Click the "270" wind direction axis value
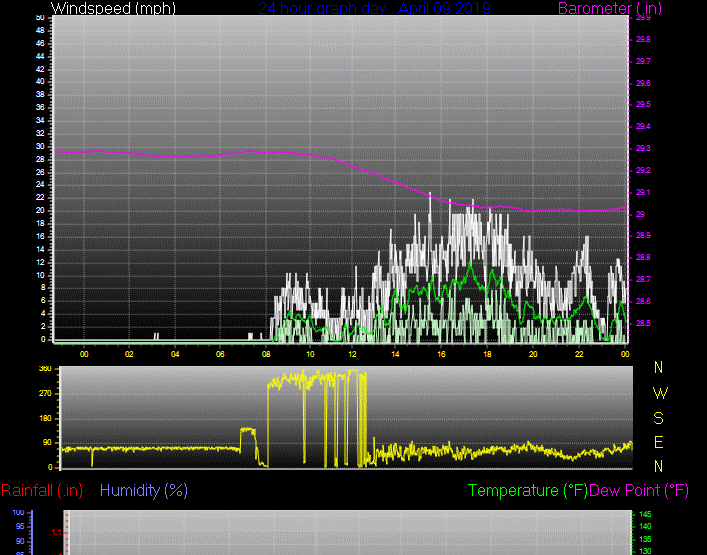 coord(46,394)
